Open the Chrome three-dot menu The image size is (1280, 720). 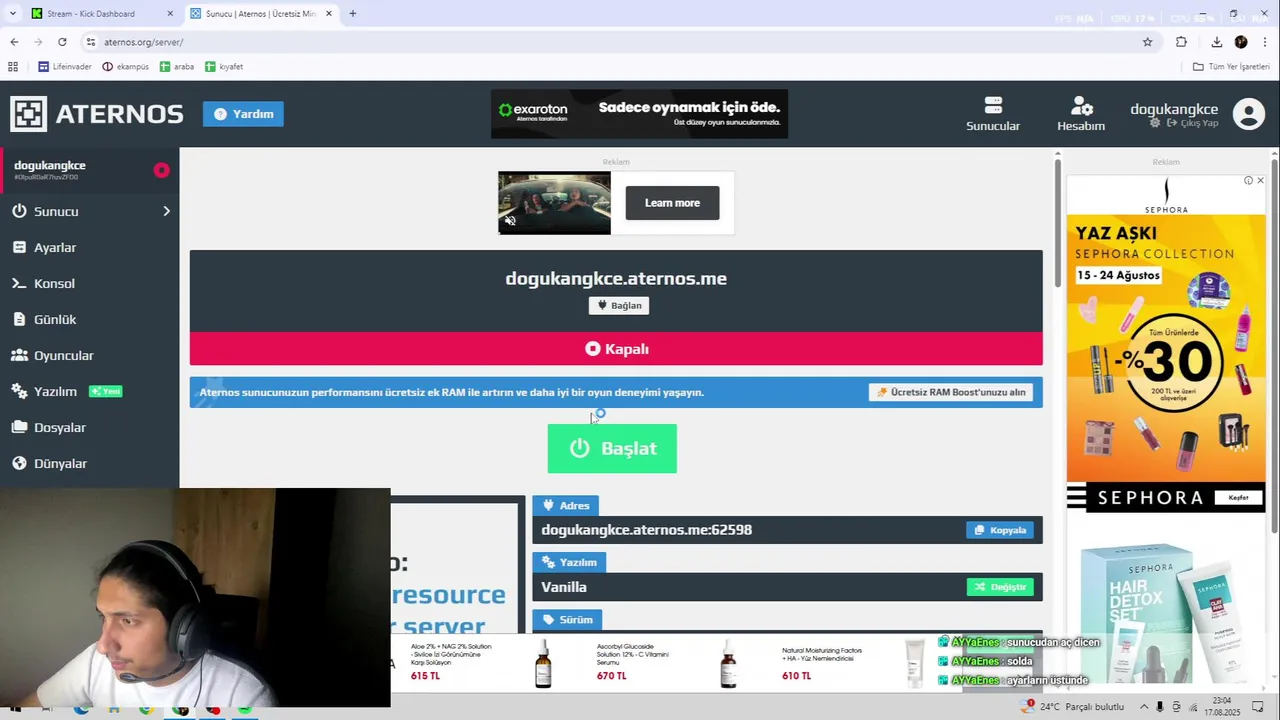(1265, 42)
